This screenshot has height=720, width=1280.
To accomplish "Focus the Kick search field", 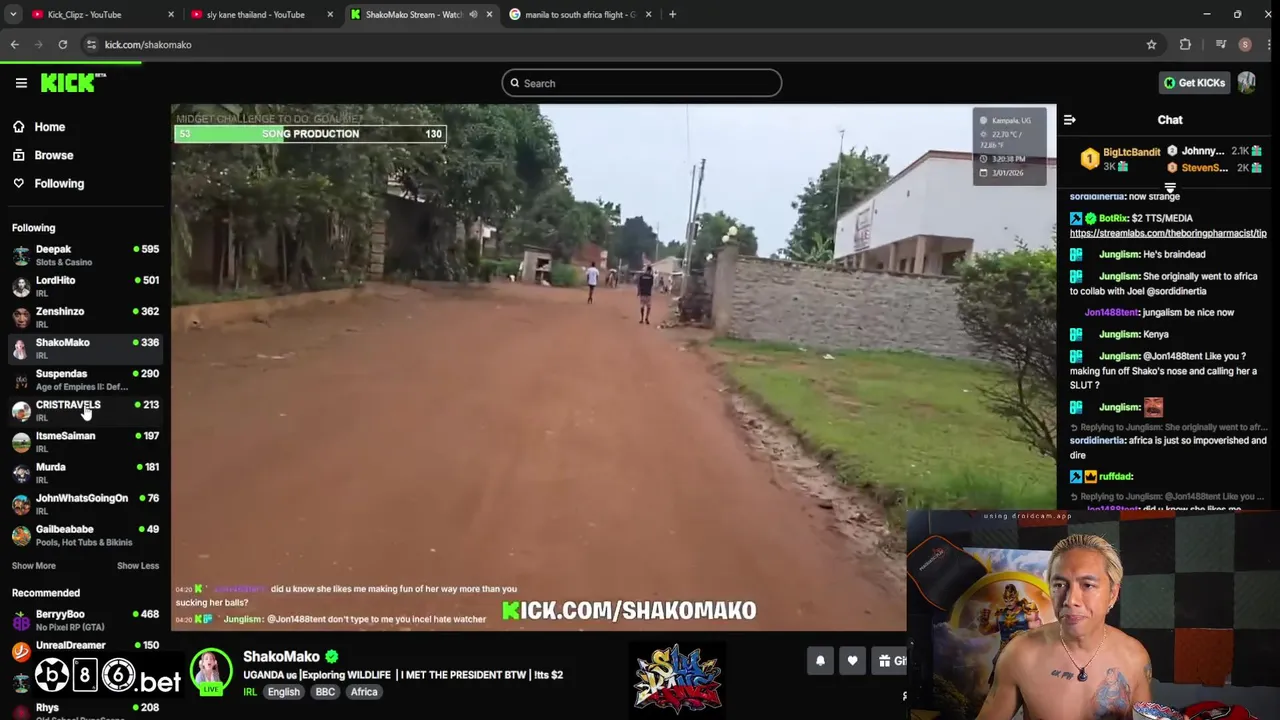I will coord(642,83).
